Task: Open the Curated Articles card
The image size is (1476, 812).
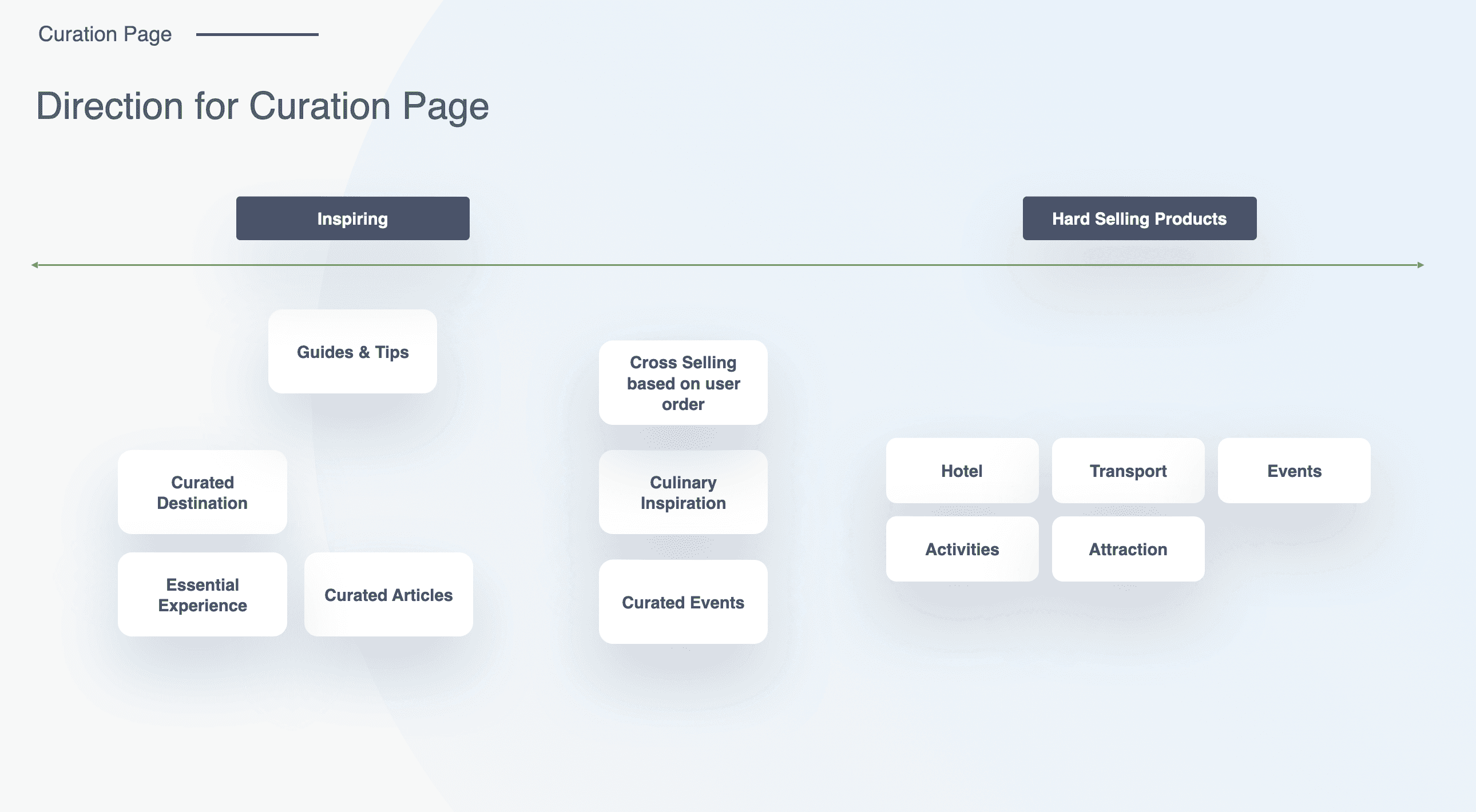Action: [388, 594]
